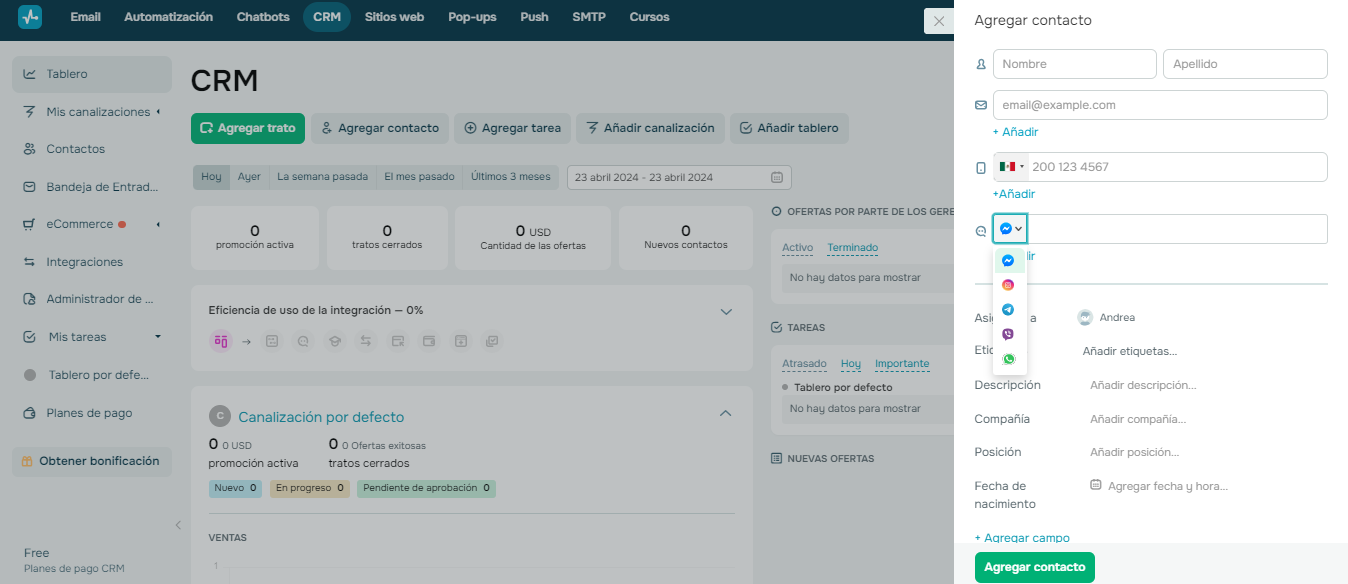Select WhatsApp from the messenger list
Screen dimensions: 1348x584
point(1008,358)
